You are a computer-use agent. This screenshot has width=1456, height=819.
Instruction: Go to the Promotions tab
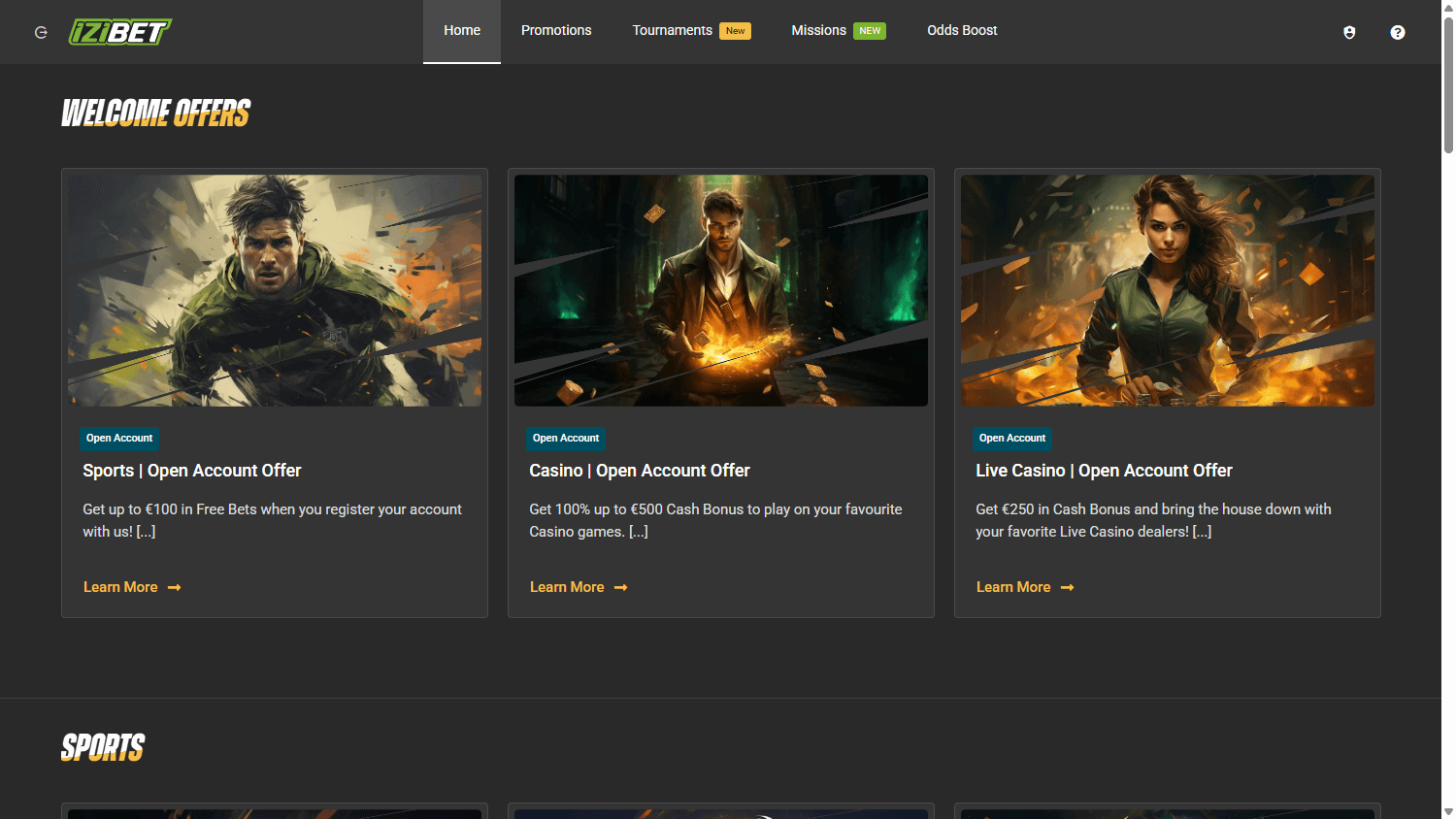tap(556, 31)
